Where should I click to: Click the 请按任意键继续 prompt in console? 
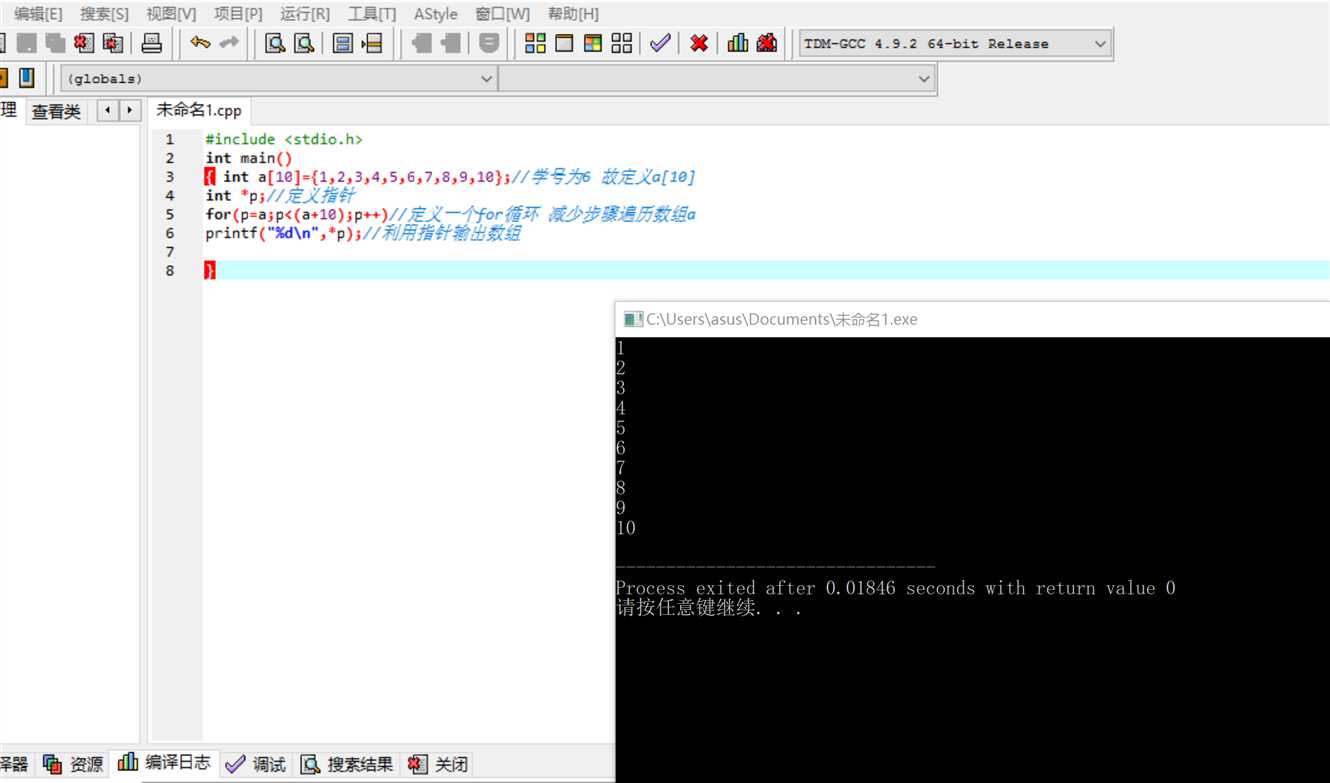click(709, 608)
